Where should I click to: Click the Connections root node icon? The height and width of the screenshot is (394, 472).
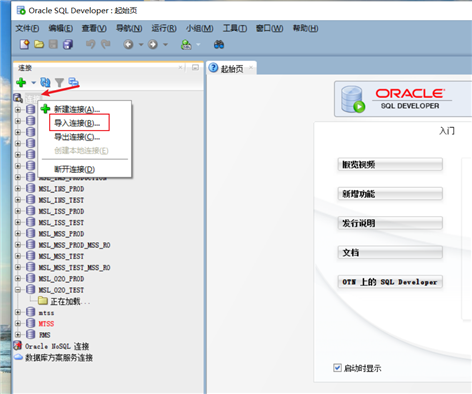18,98
